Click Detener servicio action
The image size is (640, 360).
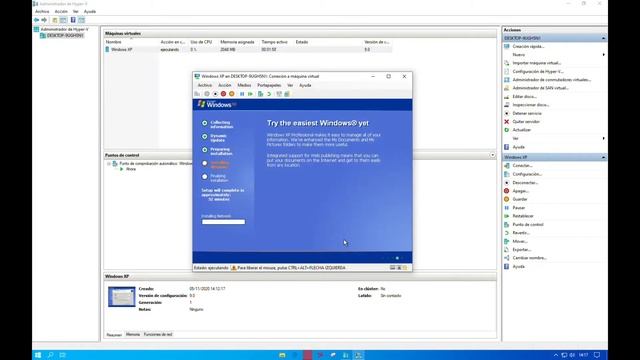(x=527, y=113)
